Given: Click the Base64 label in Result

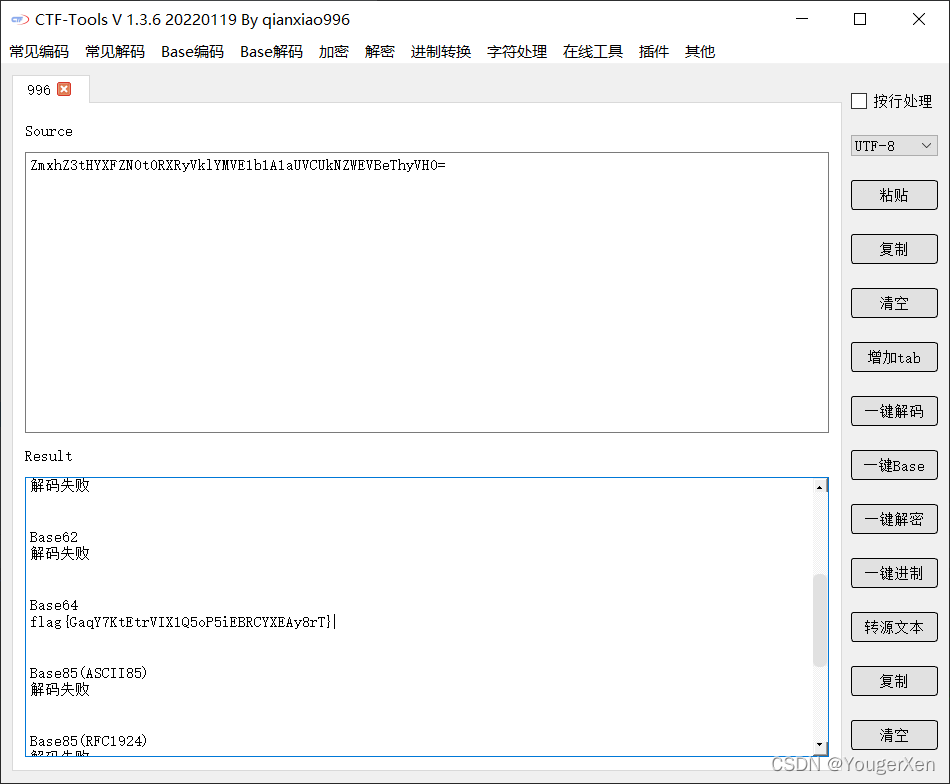Looking at the screenshot, I should [54, 605].
